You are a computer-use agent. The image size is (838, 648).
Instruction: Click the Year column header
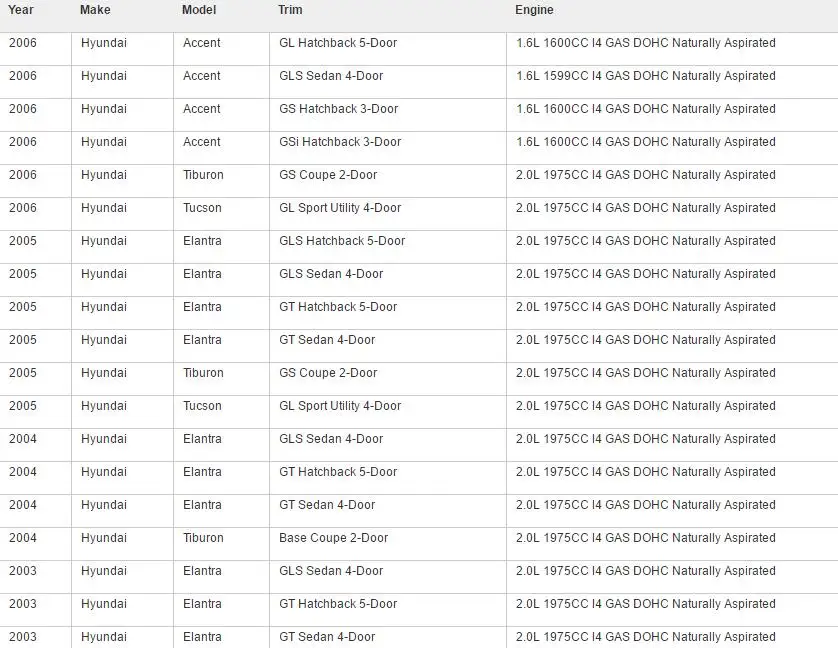21,10
